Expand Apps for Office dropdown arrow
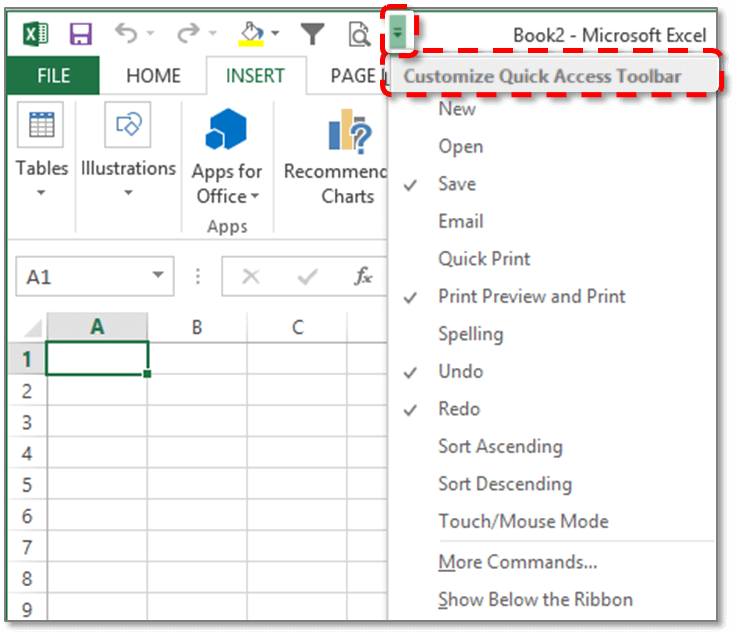The image size is (737, 635). [255, 196]
